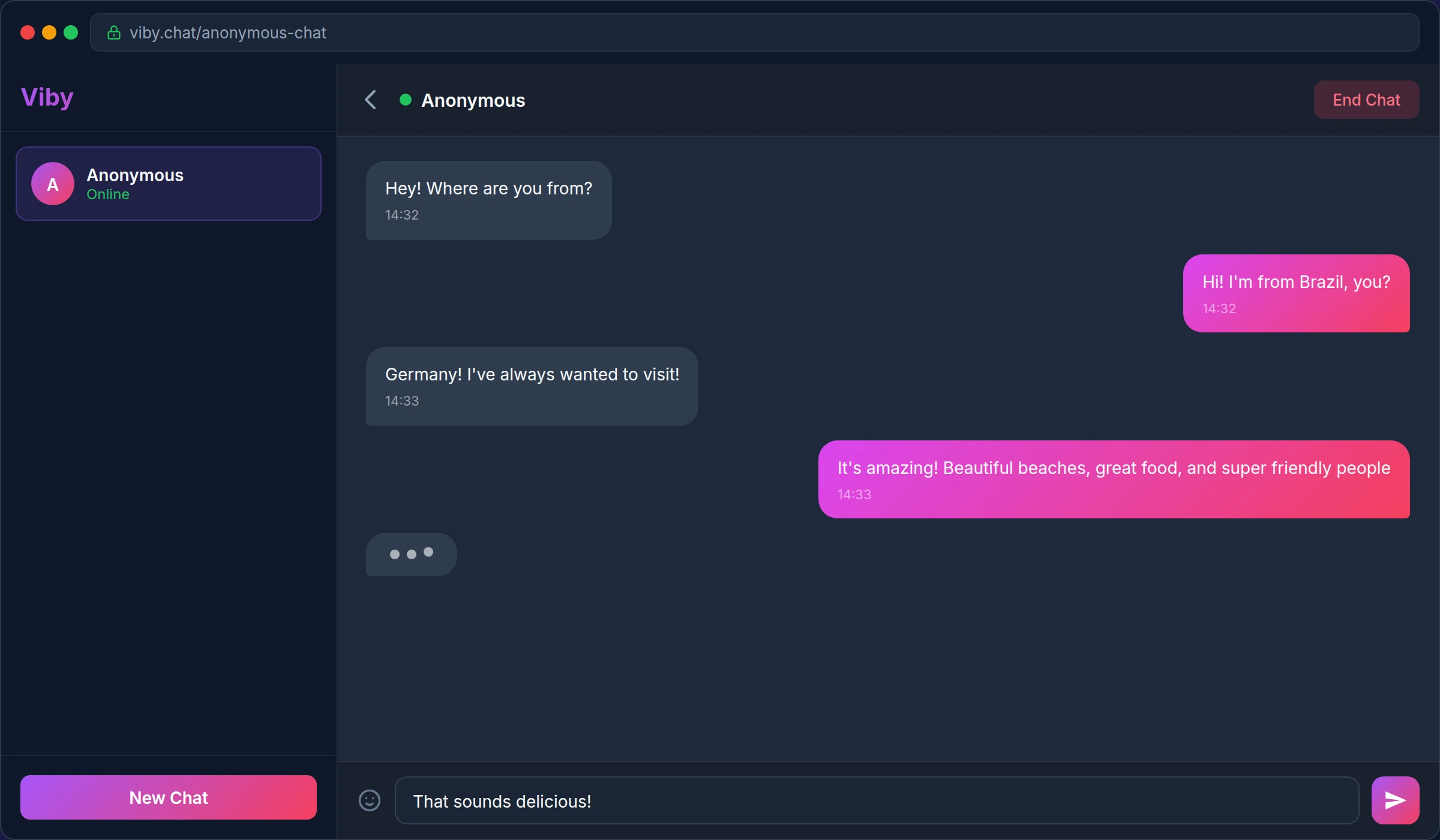Collapse the conversation using the back chevron
This screenshot has width=1440, height=840.
tap(370, 100)
